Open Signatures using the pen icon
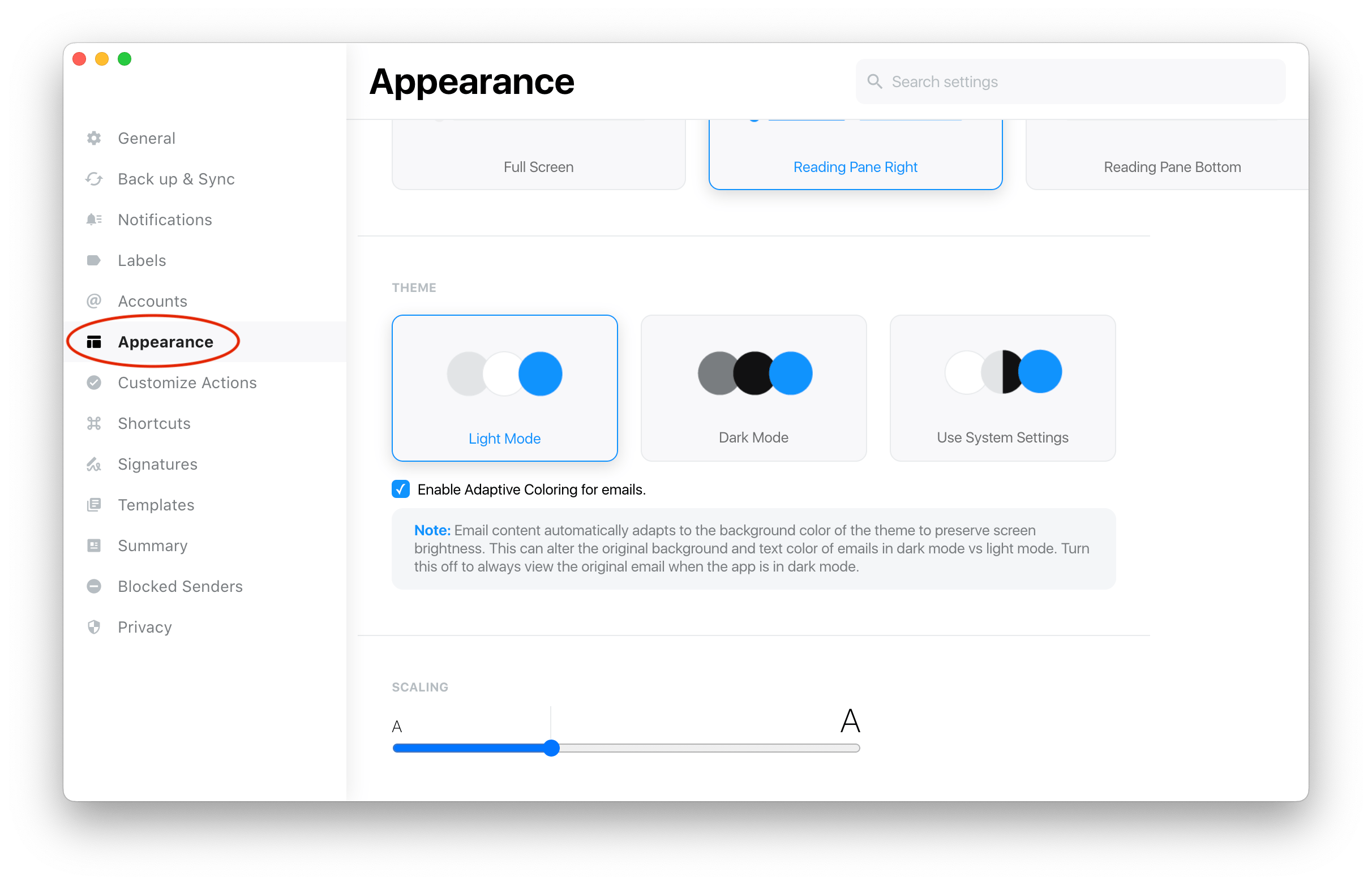The image size is (1372, 885). tap(95, 464)
